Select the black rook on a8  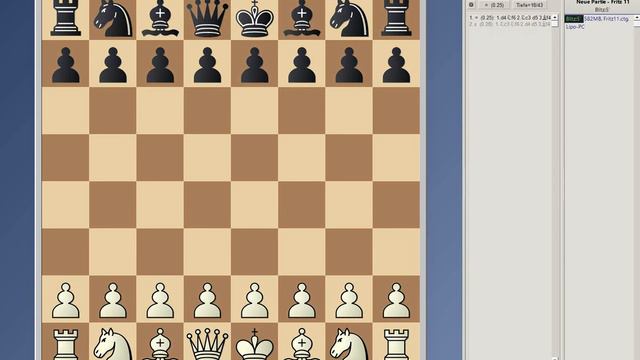pyautogui.click(x=65, y=18)
